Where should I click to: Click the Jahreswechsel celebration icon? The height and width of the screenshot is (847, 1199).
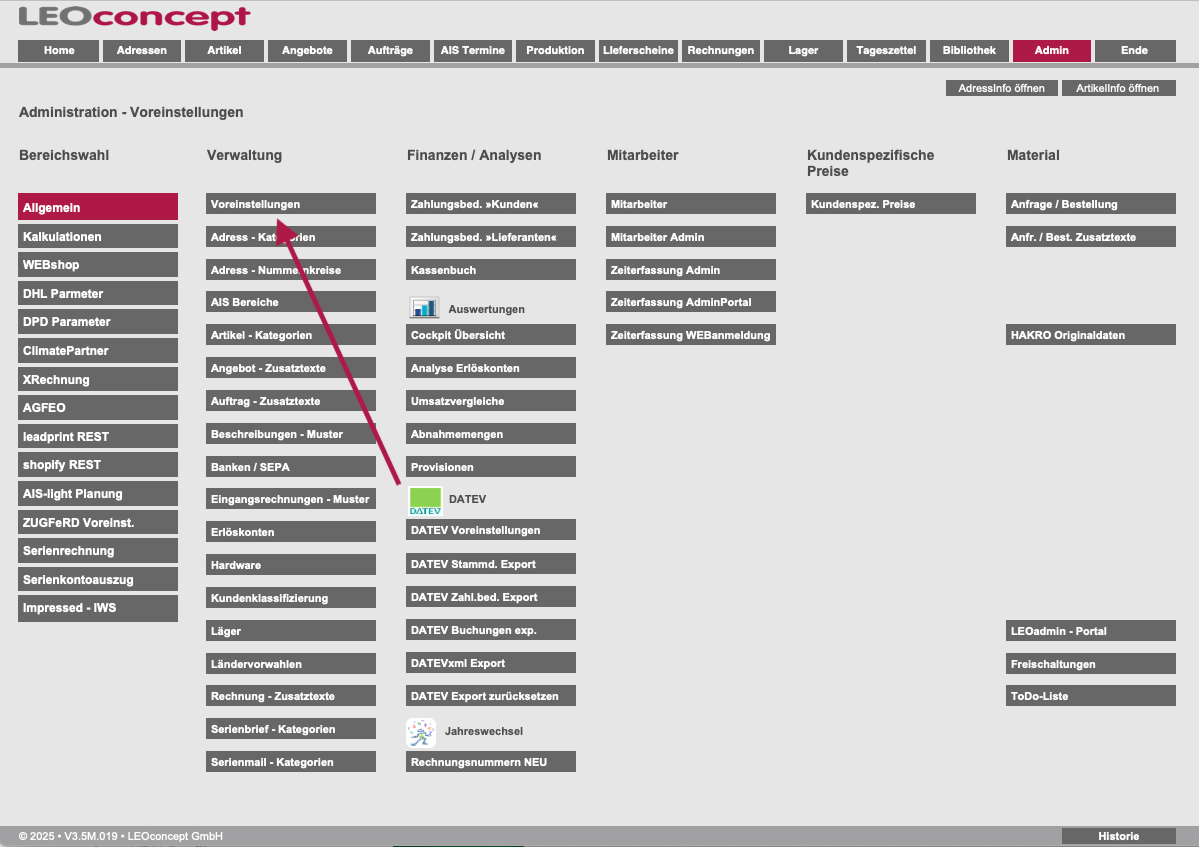(x=421, y=732)
